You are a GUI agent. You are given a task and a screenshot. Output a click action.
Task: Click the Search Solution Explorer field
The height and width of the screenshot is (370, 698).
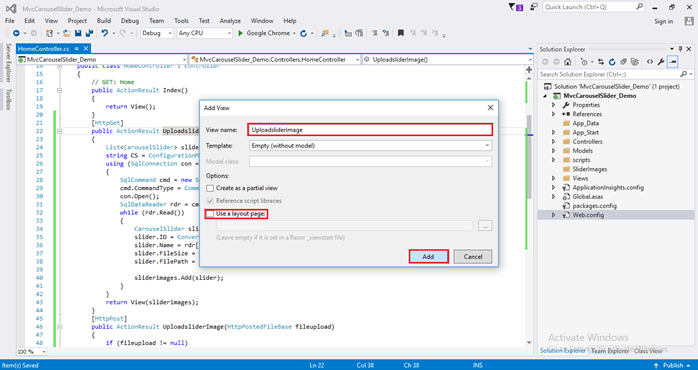coord(616,74)
